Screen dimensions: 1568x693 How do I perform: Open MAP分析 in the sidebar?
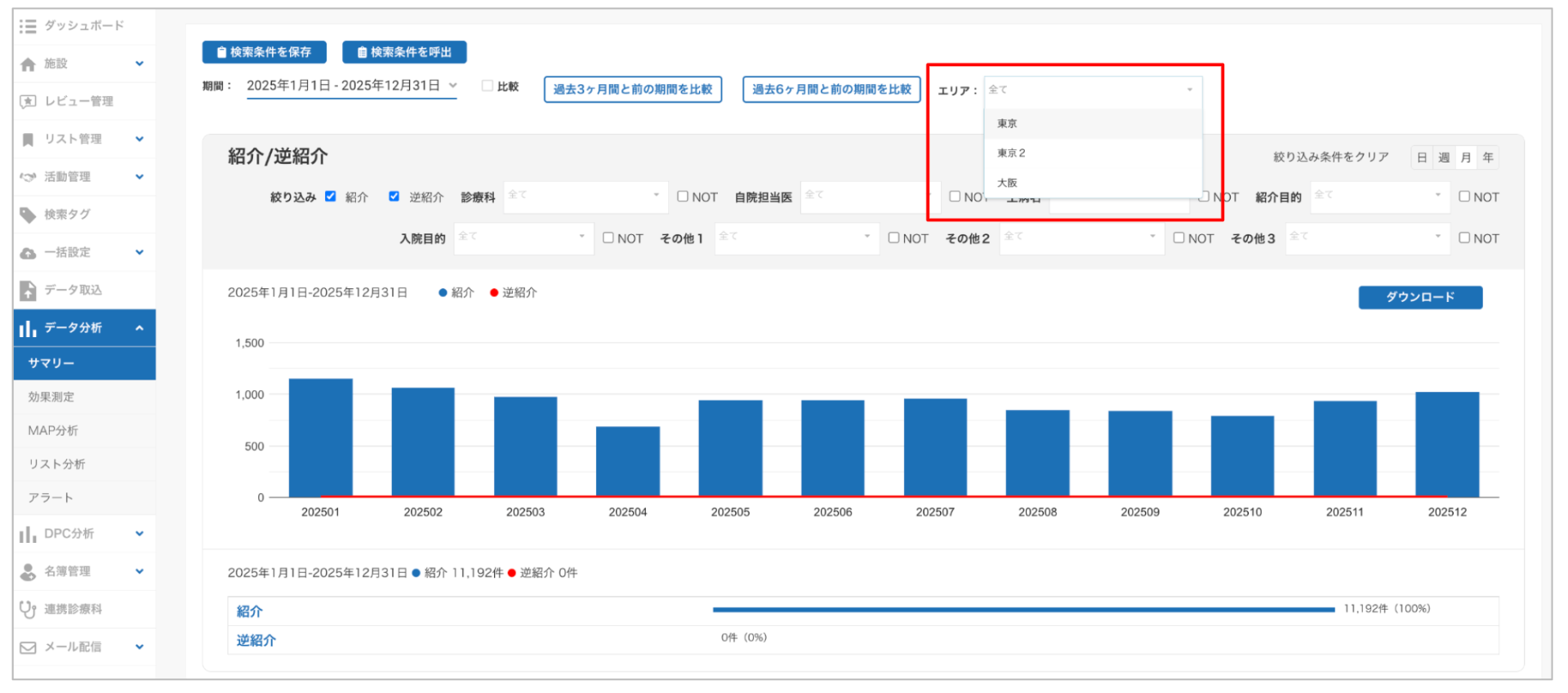coord(53,430)
